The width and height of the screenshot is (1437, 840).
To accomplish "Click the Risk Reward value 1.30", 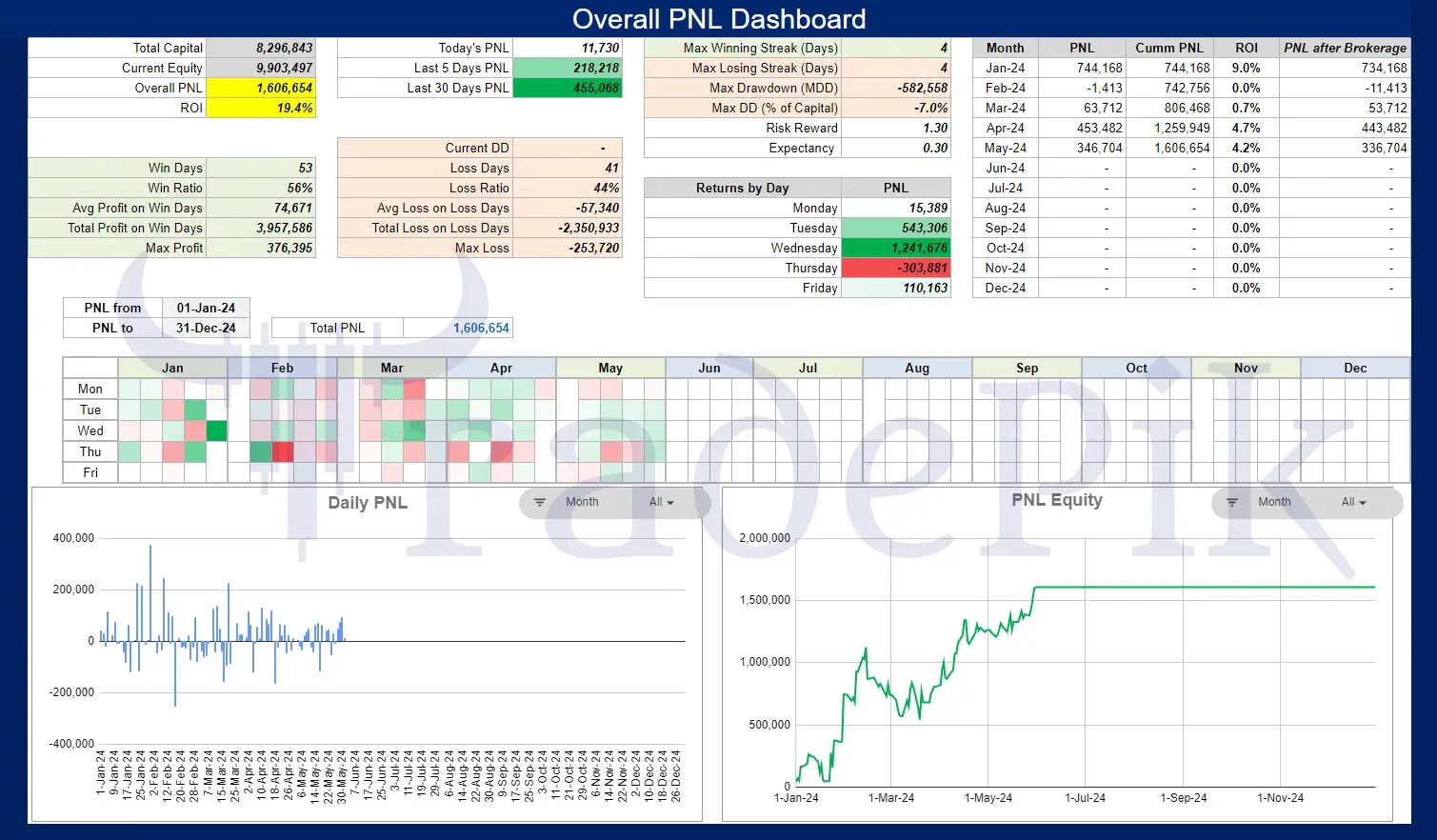I will (896, 128).
